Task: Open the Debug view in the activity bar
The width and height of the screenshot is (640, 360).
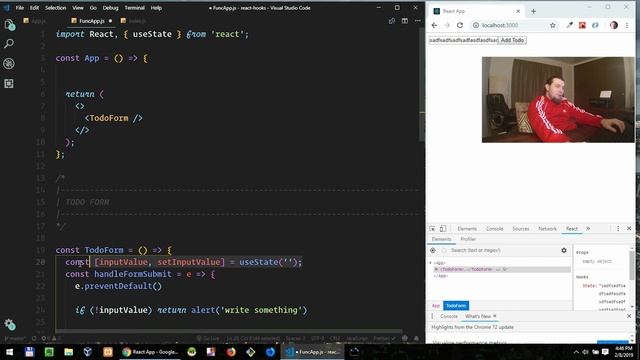Action: click(x=9, y=63)
